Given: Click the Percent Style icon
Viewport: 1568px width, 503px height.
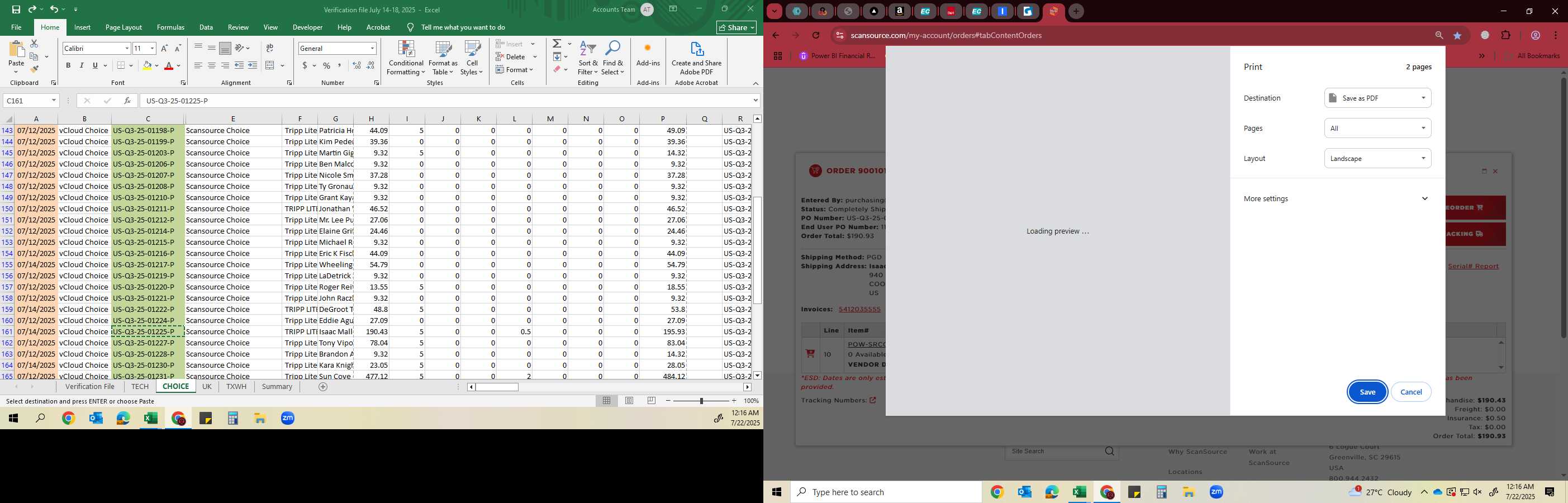Looking at the screenshot, I should click(327, 65).
